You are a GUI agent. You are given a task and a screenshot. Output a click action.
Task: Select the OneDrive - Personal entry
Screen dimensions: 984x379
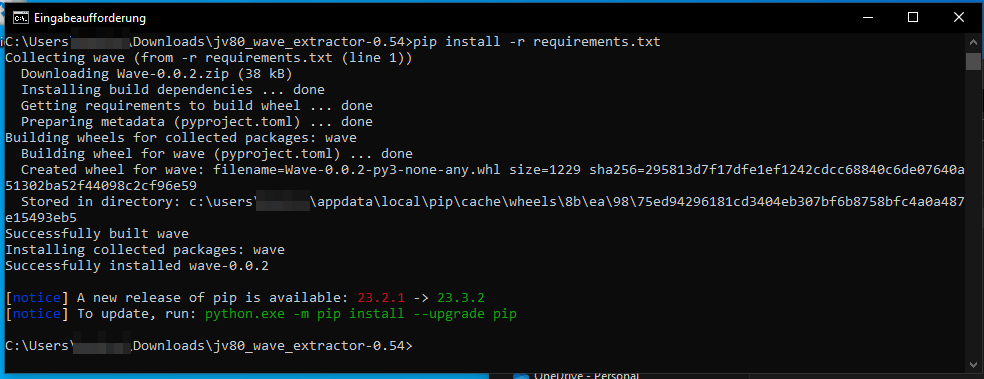pyautogui.click(x=577, y=376)
